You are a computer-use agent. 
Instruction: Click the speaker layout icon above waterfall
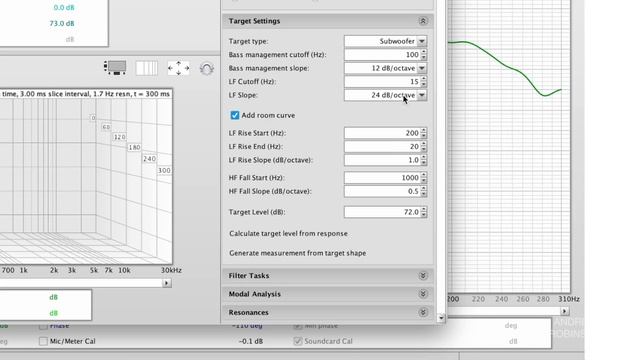pyautogui.click(x=115, y=68)
